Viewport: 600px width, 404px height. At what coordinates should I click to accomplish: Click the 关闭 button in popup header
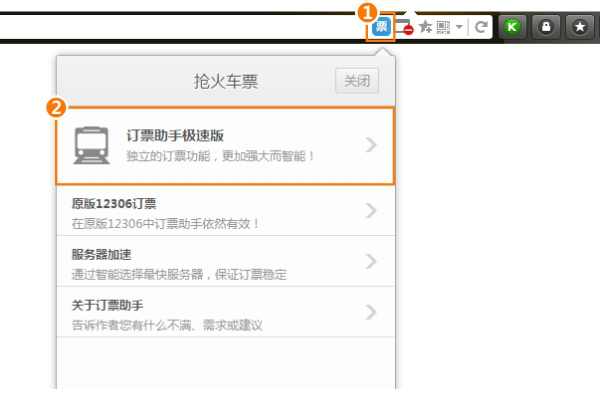[357, 81]
